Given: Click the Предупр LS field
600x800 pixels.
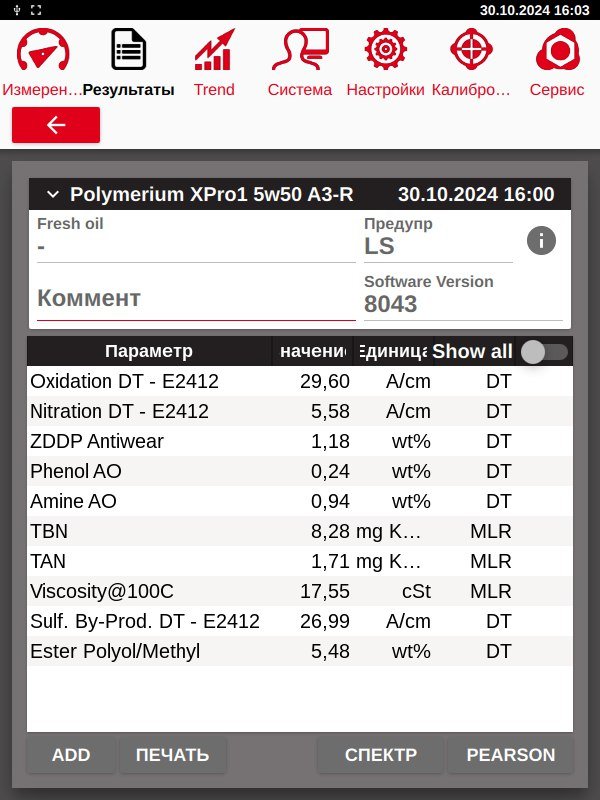Looking at the screenshot, I should (x=438, y=239).
